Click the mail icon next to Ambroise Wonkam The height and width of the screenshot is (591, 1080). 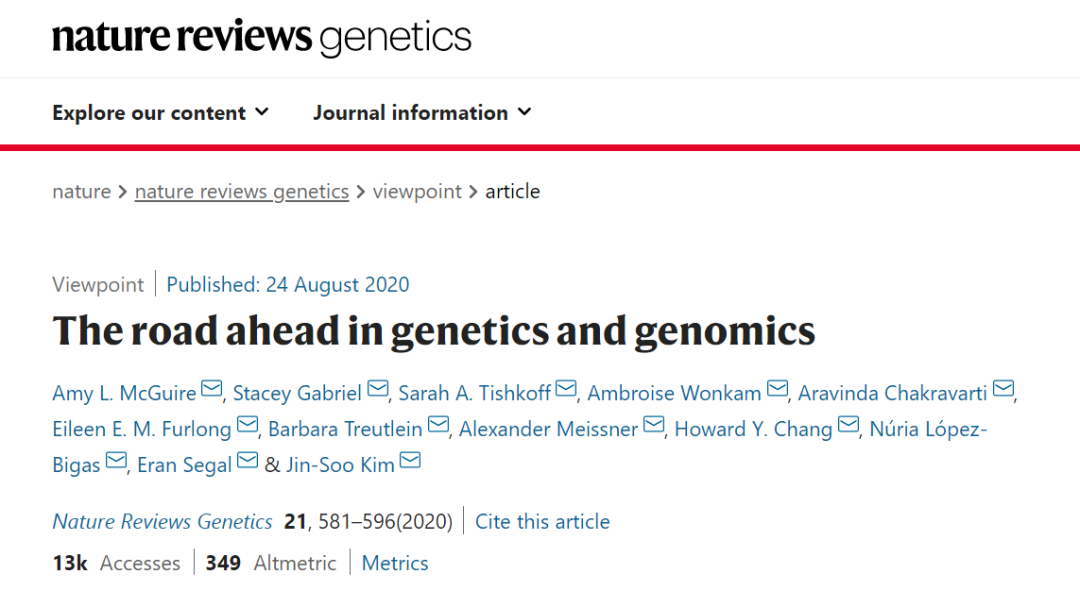[x=777, y=390]
